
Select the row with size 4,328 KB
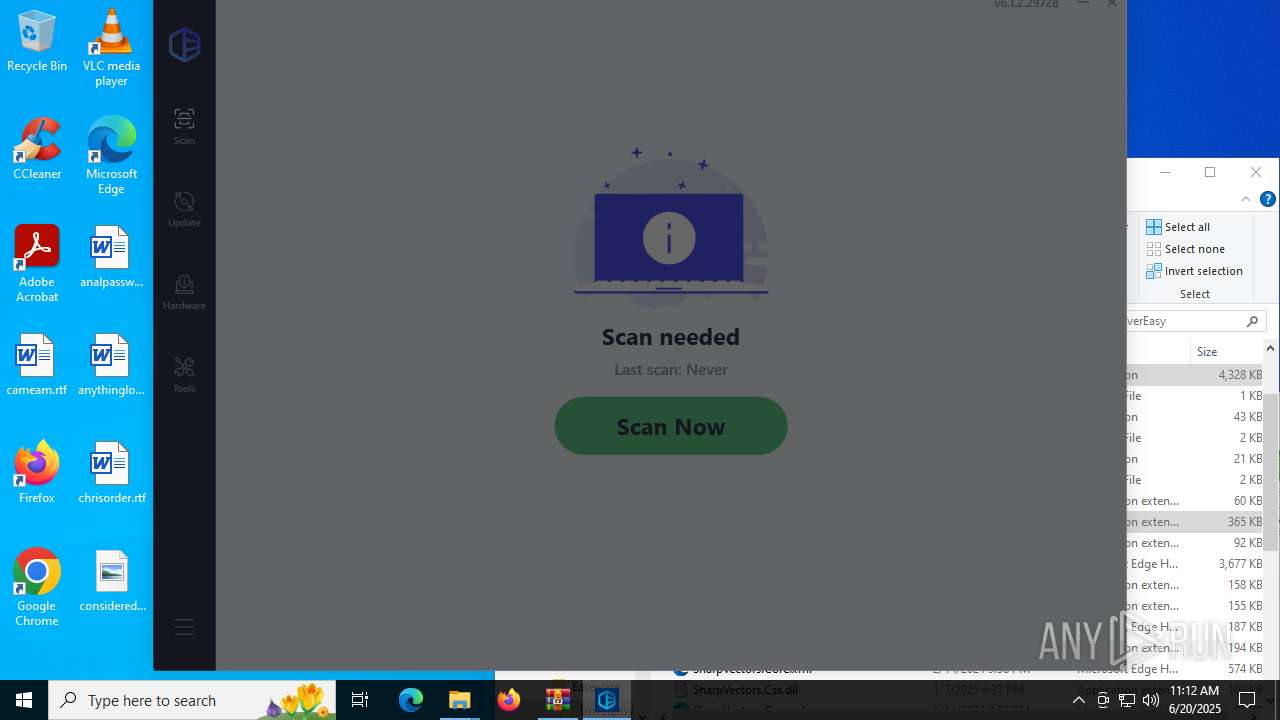pos(1195,375)
